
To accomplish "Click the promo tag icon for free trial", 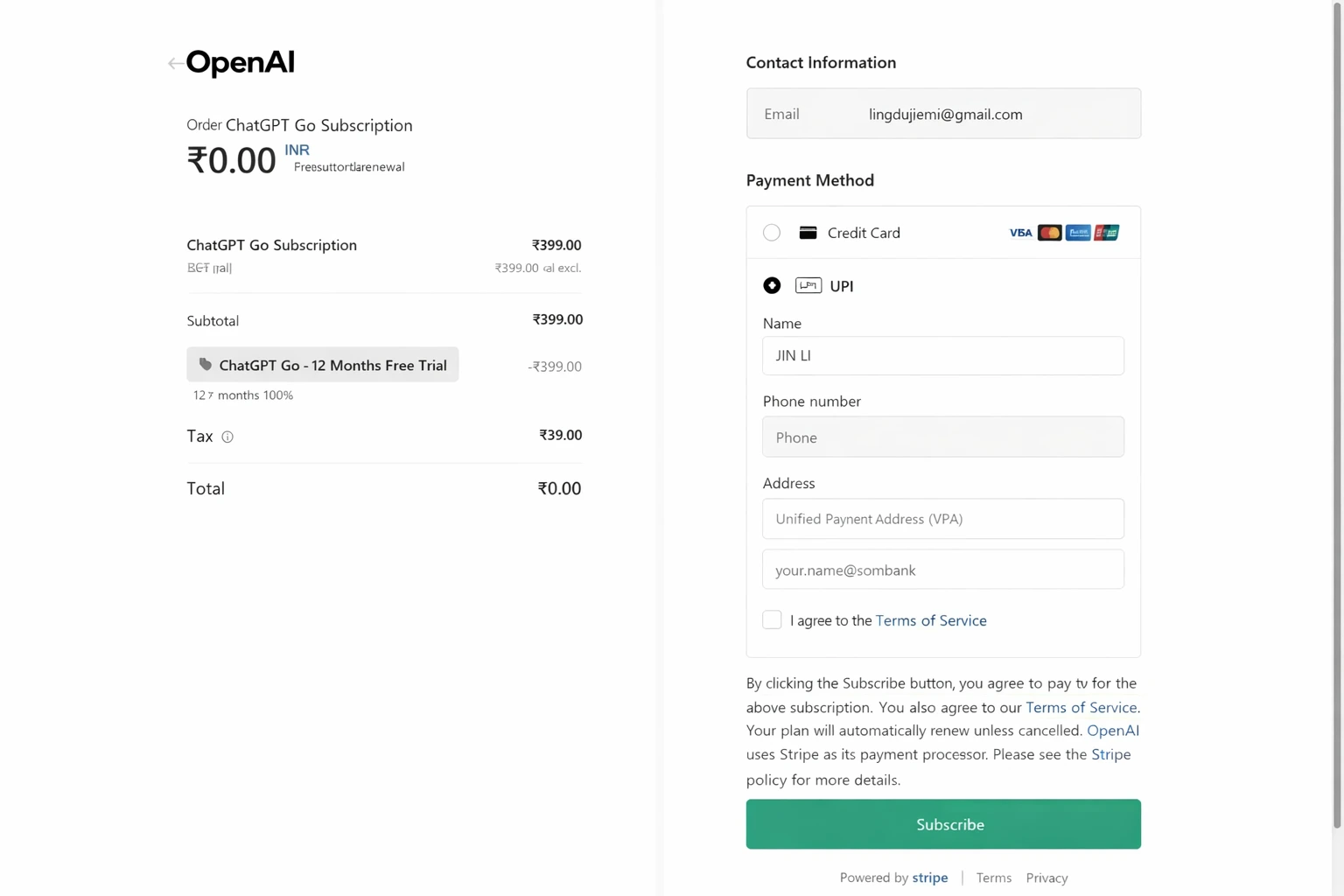I will click(x=206, y=365).
